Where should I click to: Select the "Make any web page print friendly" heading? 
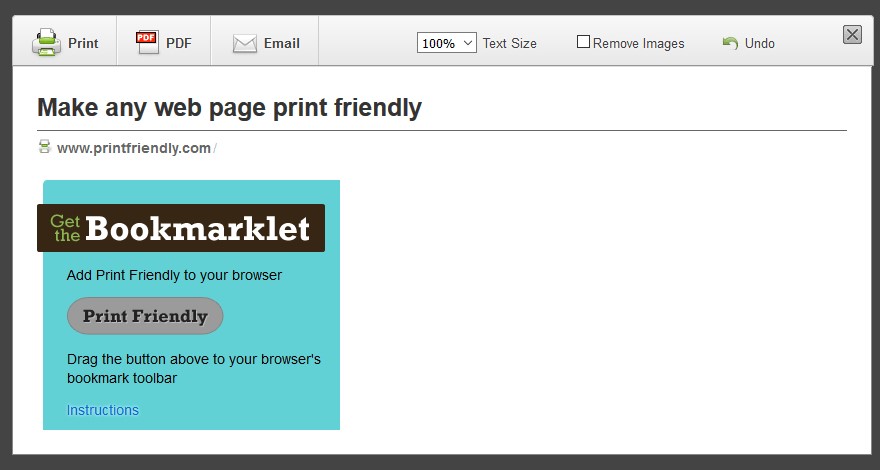click(229, 107)
